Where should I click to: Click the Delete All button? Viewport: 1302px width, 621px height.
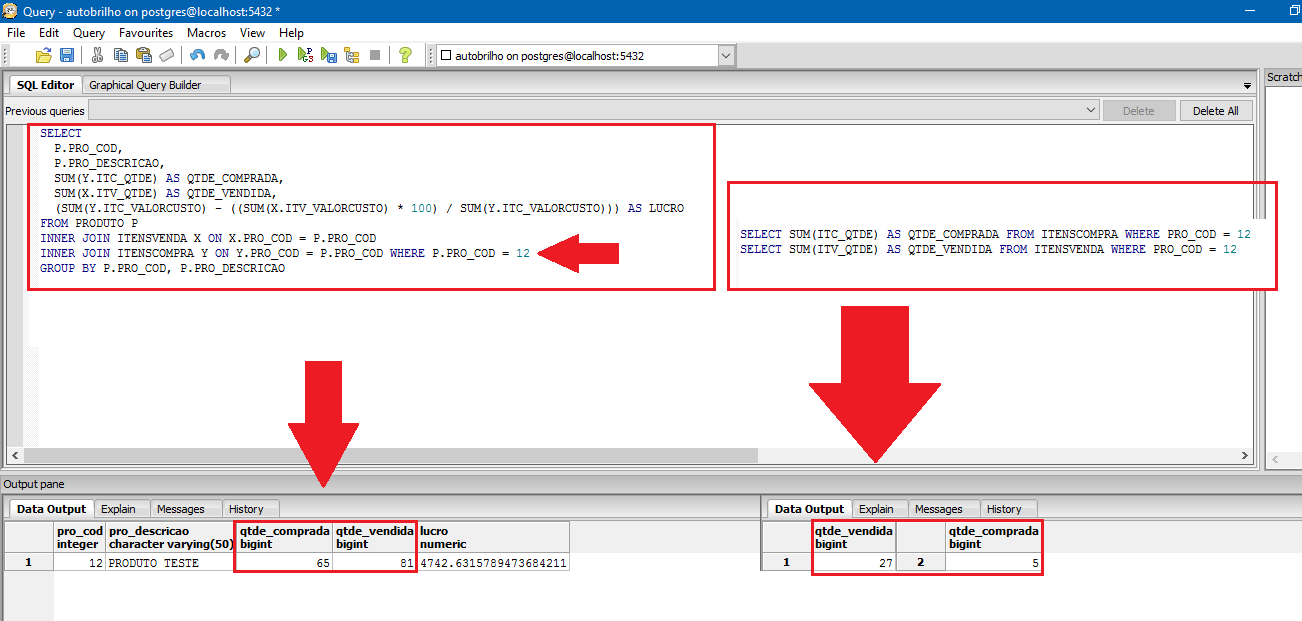pyautogui.click(x=1215, y=111)
